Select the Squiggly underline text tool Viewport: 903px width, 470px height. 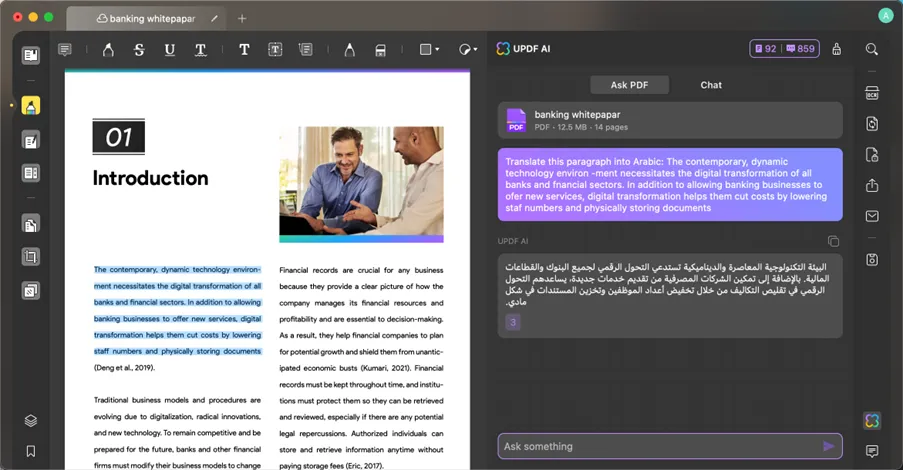point(200,50)
